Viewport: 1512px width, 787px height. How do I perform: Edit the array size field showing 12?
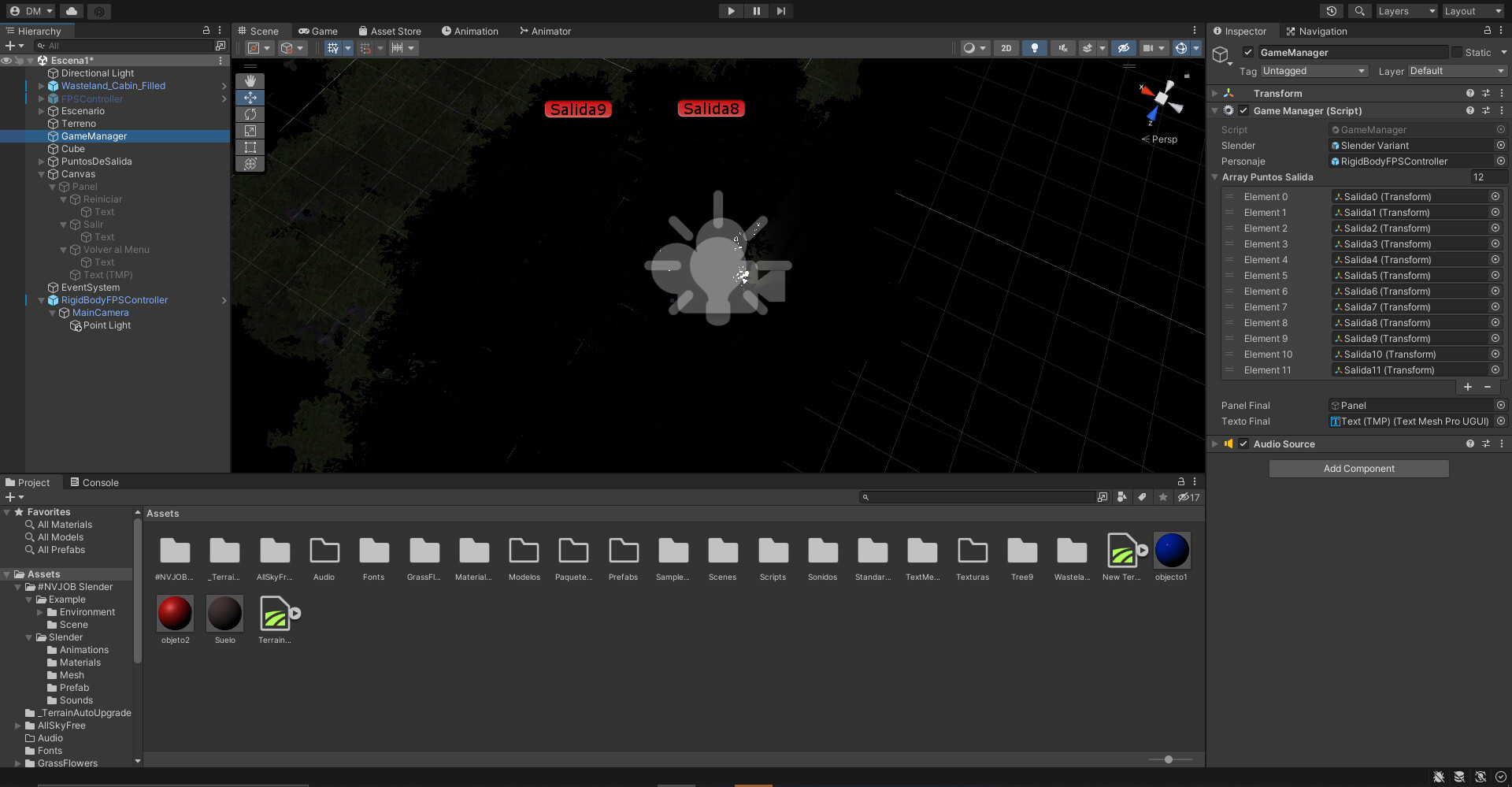tap(1487, 177)
